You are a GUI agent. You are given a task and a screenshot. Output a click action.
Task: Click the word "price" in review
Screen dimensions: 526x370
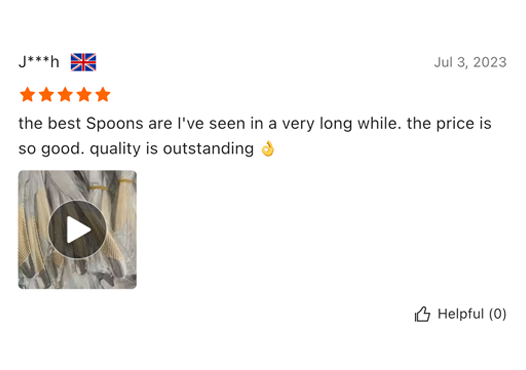click(x=455, y=124)
